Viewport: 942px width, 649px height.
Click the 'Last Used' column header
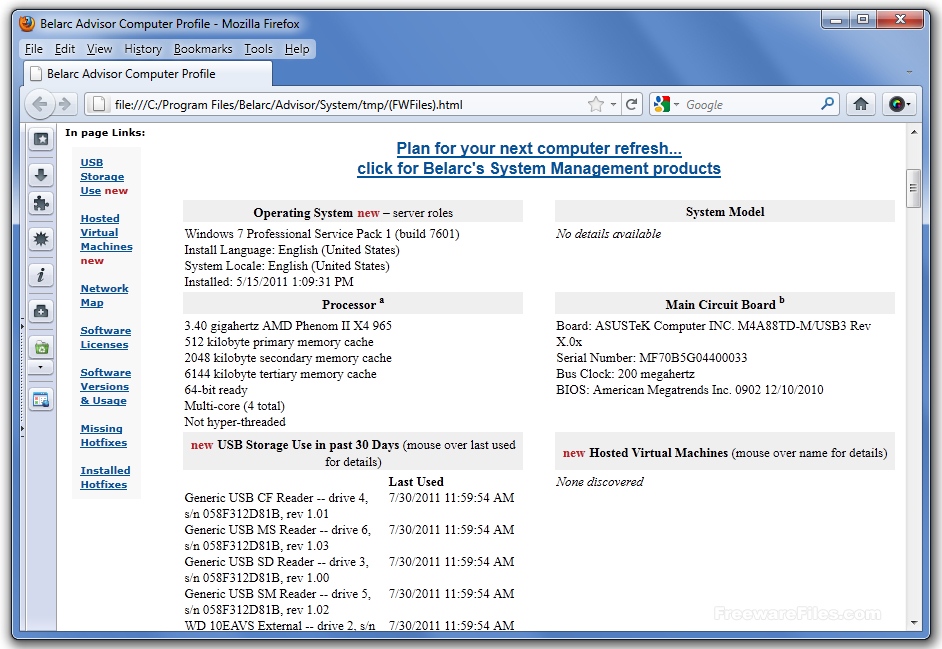416,481
